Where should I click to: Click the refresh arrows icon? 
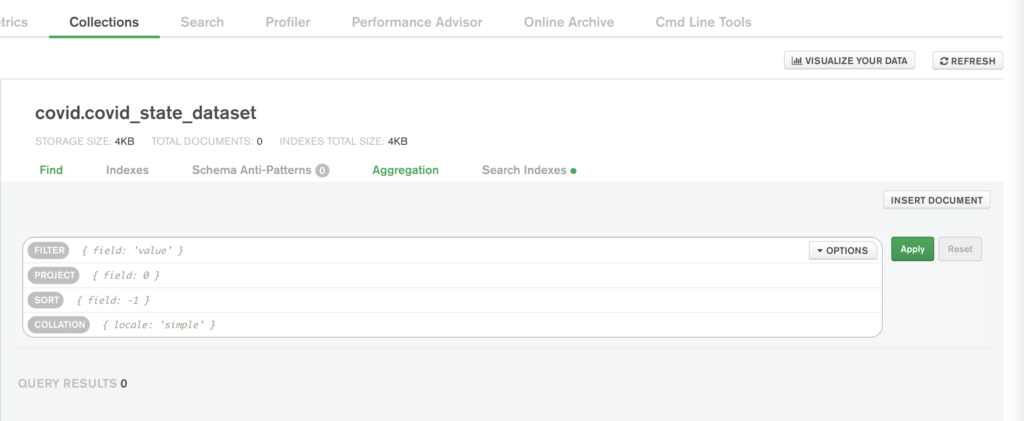click(x=944, y=61)
